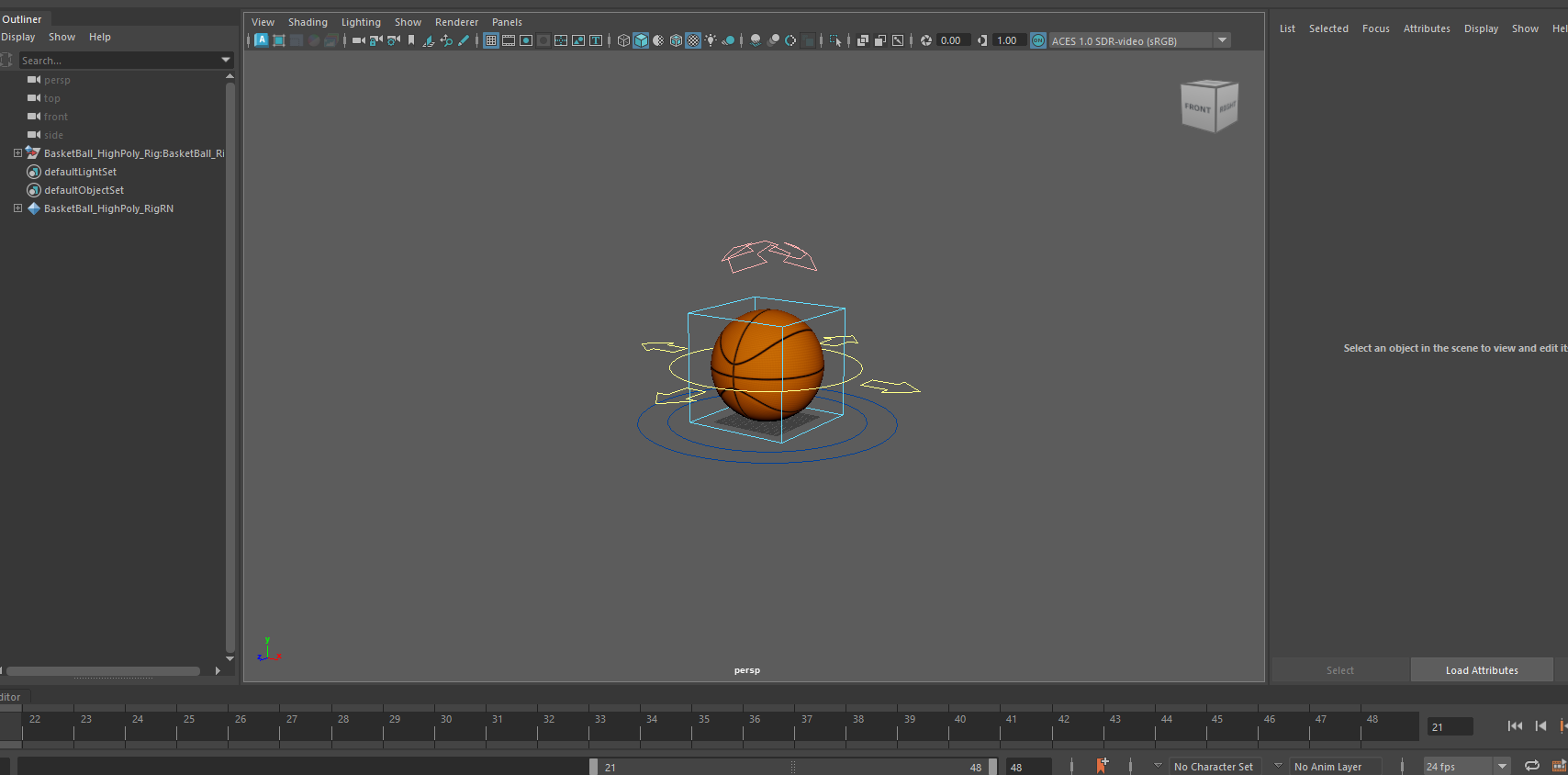Open Attribute Editor Focus menu
The width and height of the screenshot is (1568, 775).
pos(1375,28)
